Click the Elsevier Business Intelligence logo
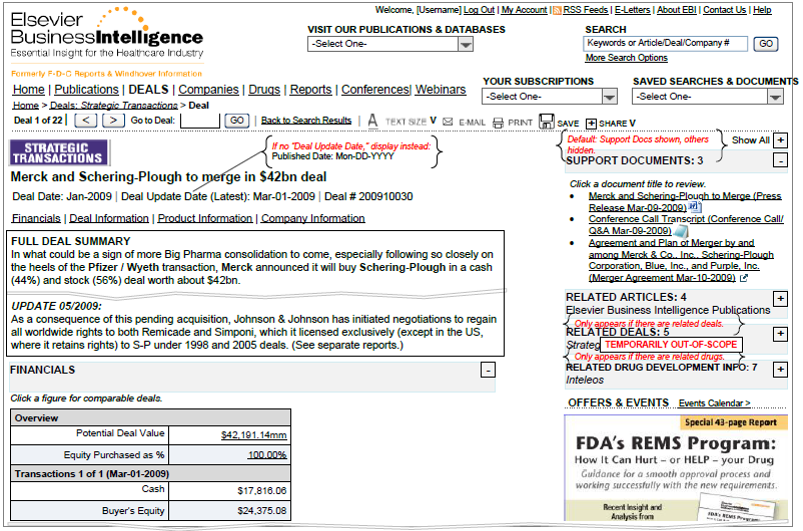This screenshot has width=803, height=531. tap(107, 33)
